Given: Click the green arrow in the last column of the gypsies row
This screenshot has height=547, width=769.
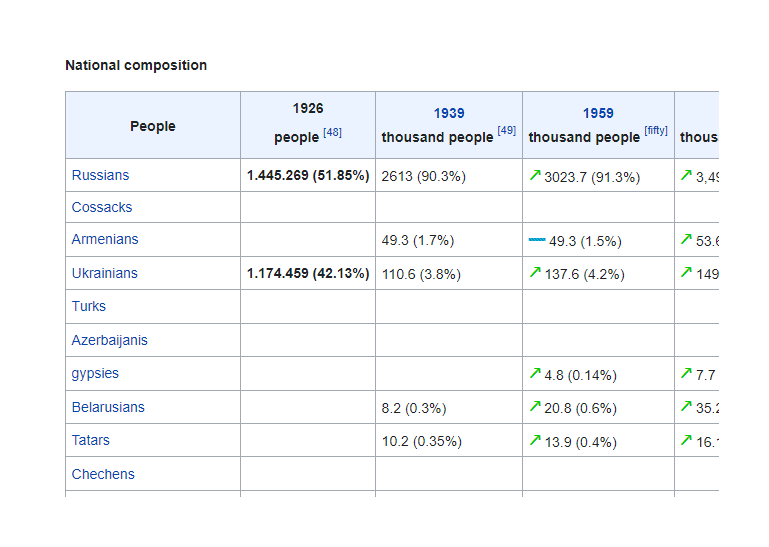Looking at the screenshot, I should pos(686,374).
